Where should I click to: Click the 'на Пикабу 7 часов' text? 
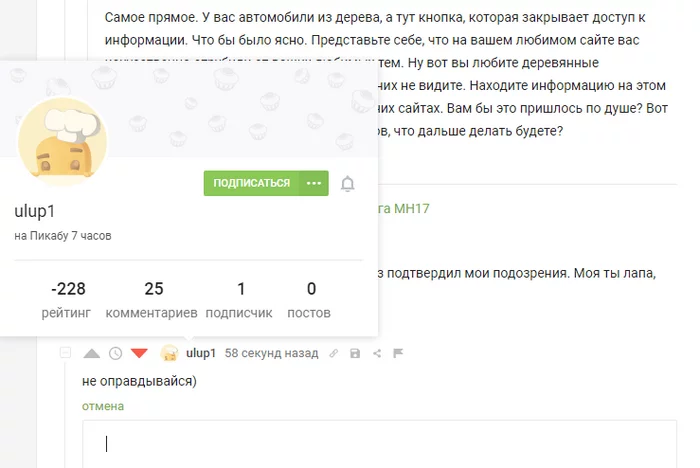click(62, 236)
